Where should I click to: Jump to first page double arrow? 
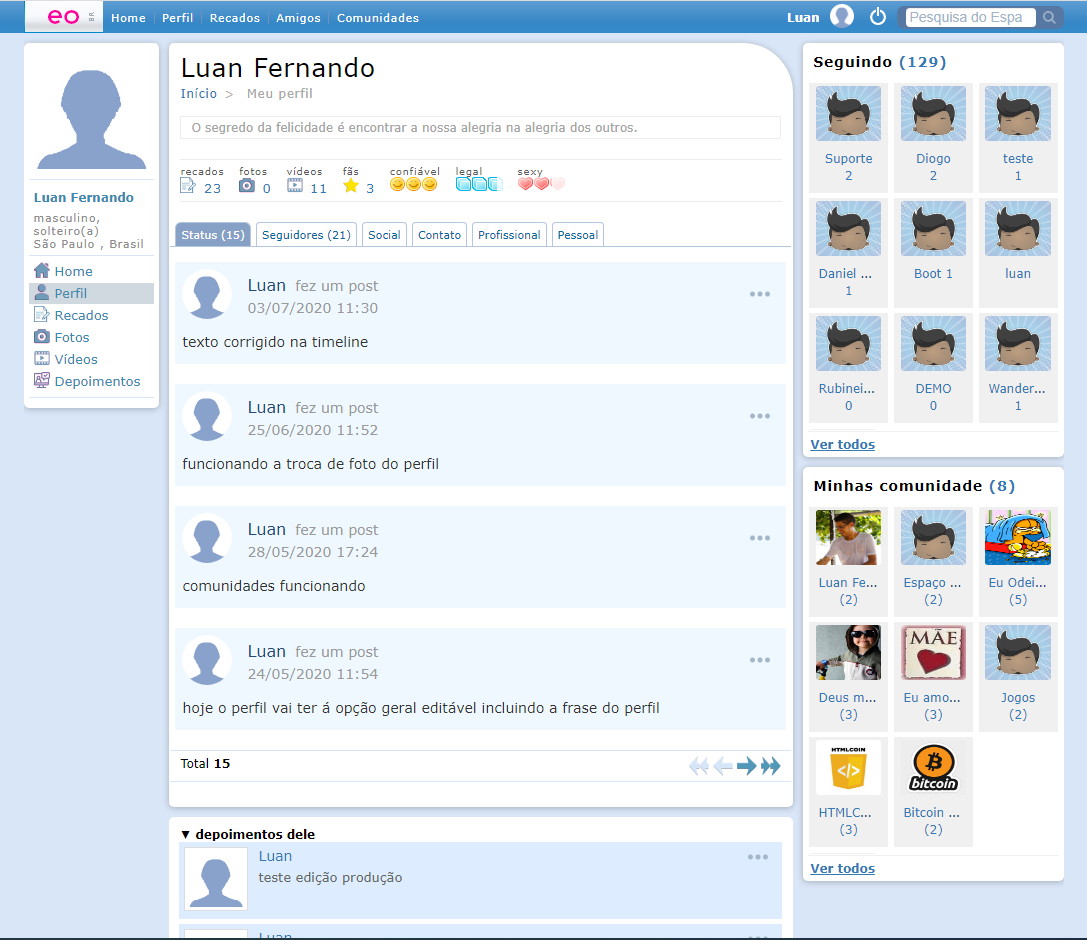click(699, 766)
